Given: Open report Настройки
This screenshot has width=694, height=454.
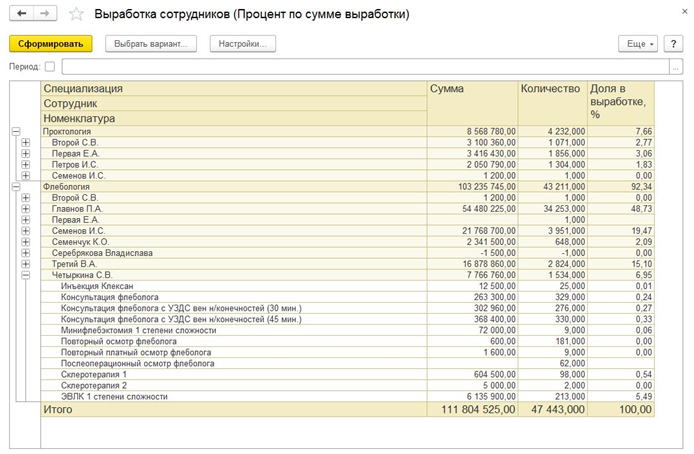Looking at the screenshot, I should point(243,44).
